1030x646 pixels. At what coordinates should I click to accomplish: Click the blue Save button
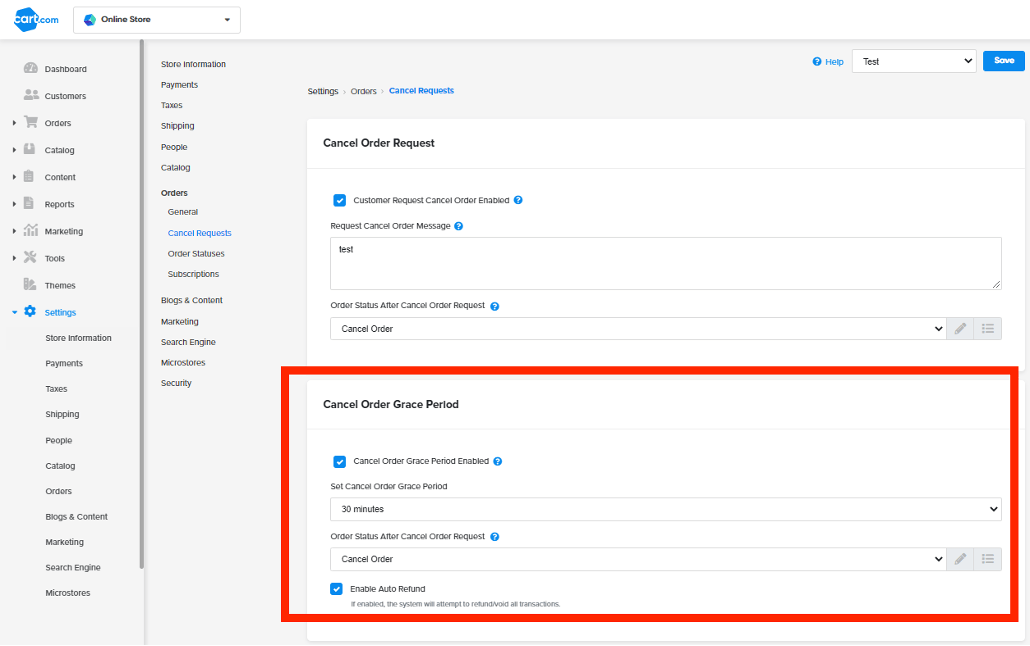pyautogui.click(x=1003, y=61)
